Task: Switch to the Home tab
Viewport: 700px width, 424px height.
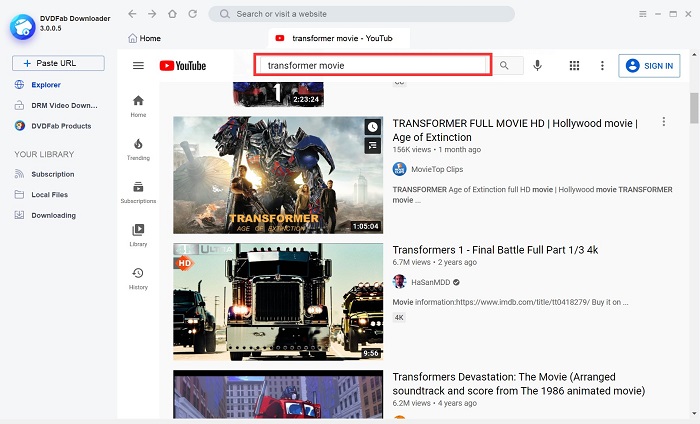Action: 144,38
